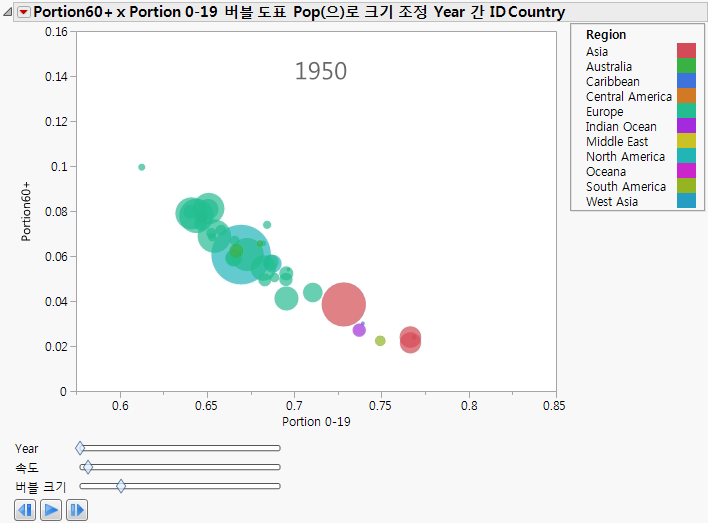Select the Europe legend color swatch
This screenshot has width=708, height=523.
point(686,111)
